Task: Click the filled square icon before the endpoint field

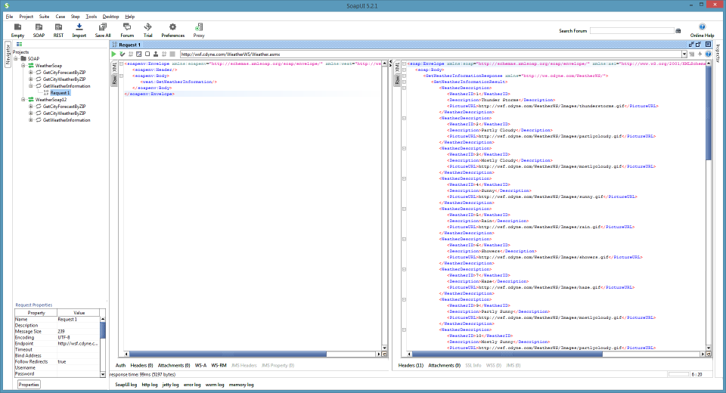Action: coord(173,54)
